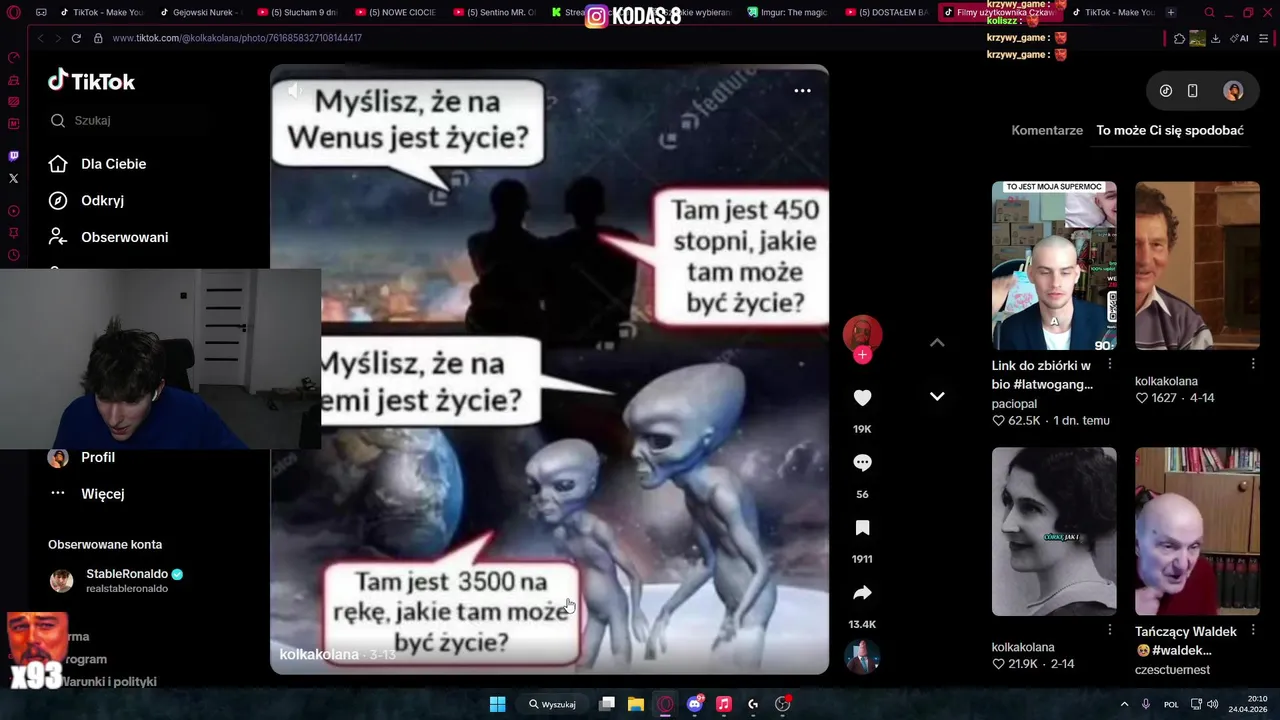
Task: Open the kolkakolana 1627-likes video thumbnail
Action: pos(1197,266)
